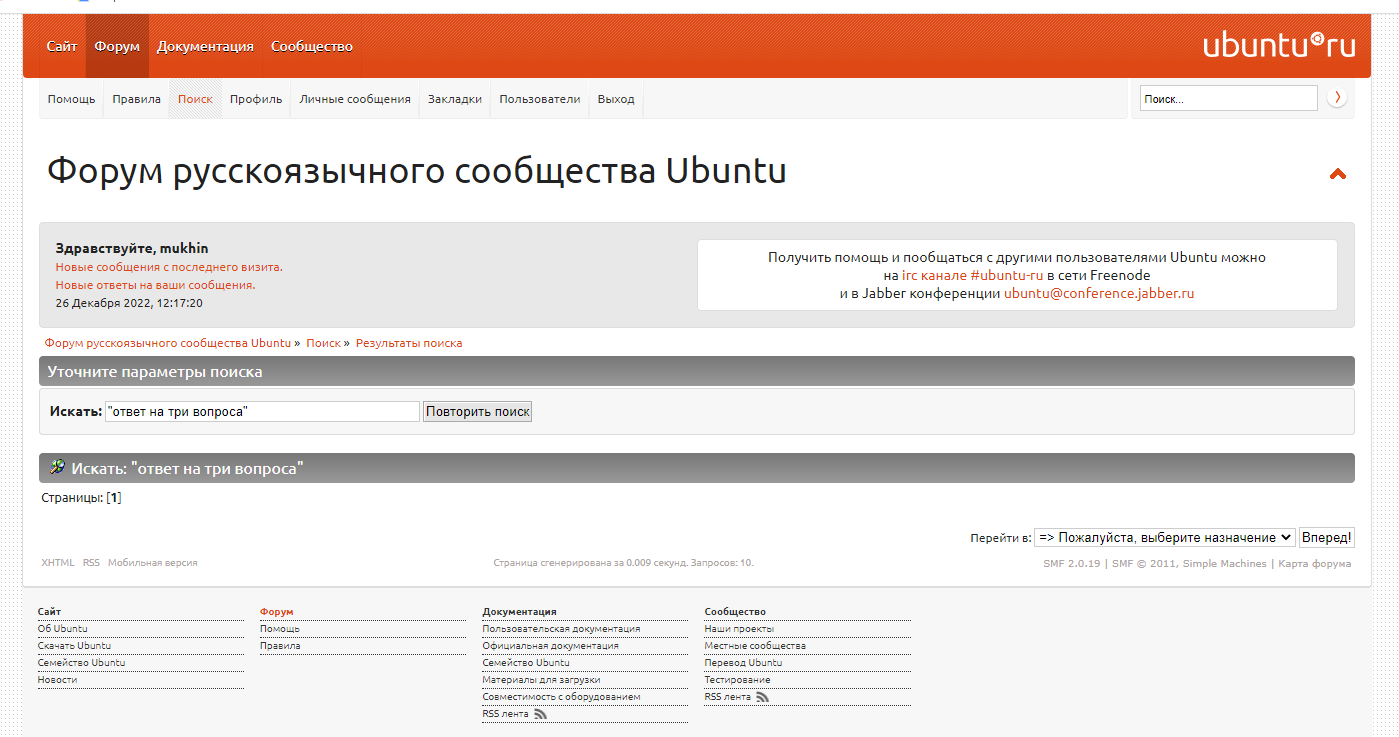Screen dimensions: 1399x737
Task: Open Правила in the forum submenu
Action: (137, 99)
